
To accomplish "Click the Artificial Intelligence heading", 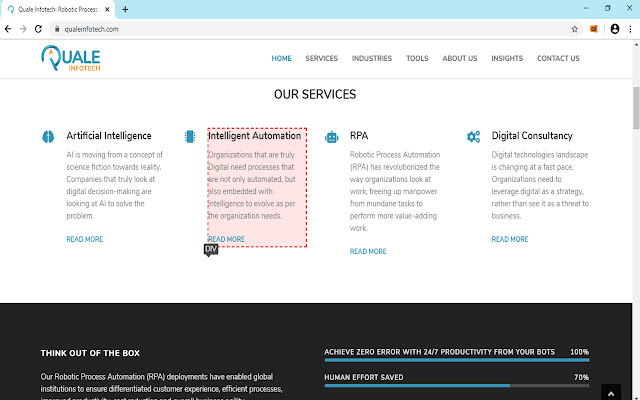I will [x=109, y=136].
